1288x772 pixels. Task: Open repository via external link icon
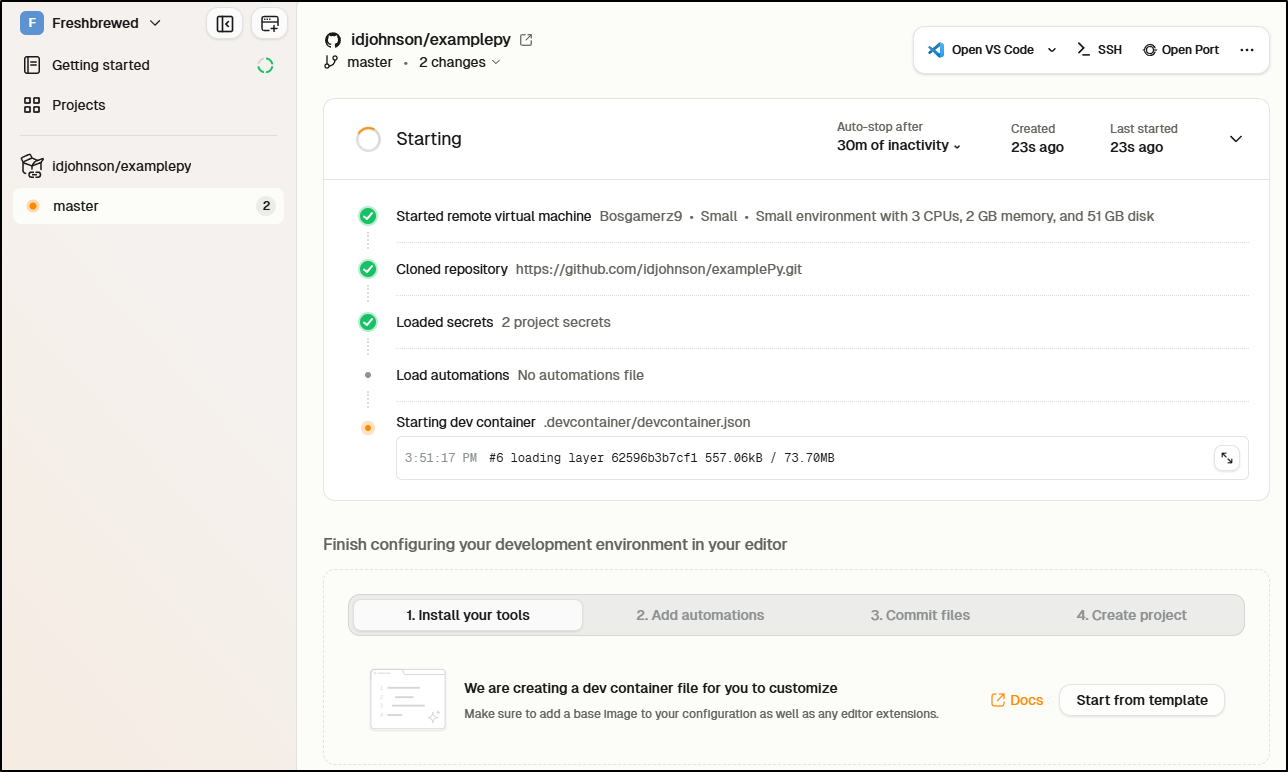click(527, 40)
